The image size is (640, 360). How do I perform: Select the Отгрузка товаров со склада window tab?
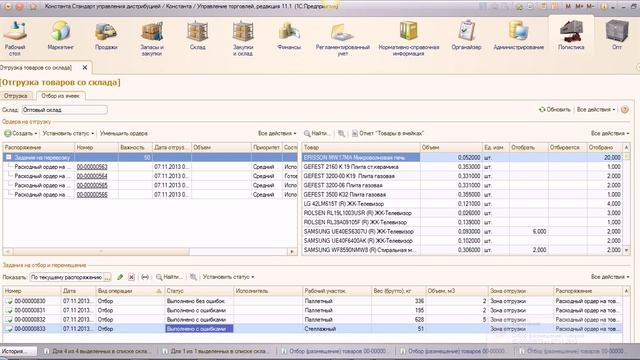[36, 67]
